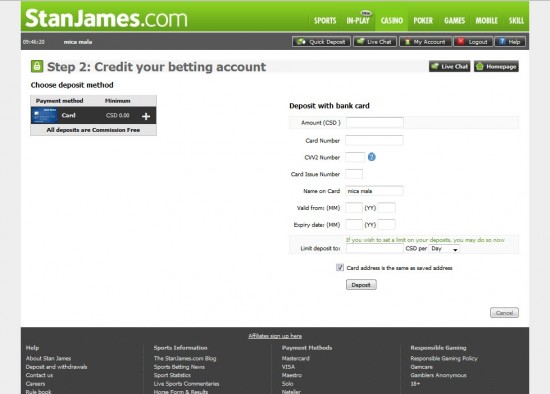Click the StanJames.com logo
Screen dimensions: 550x394
(x=106, y=18)
